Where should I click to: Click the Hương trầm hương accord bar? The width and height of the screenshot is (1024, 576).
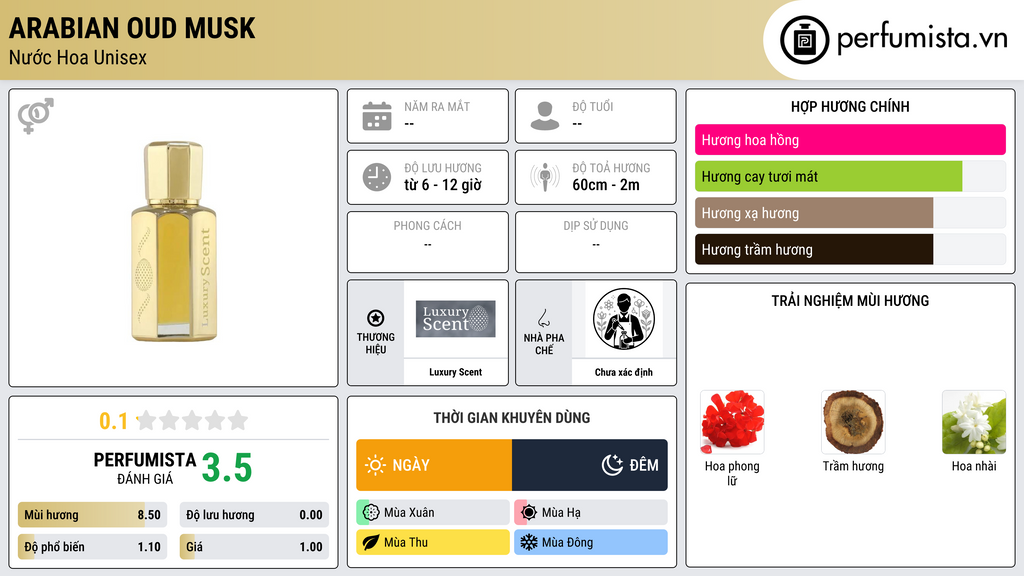coord(850,249)
